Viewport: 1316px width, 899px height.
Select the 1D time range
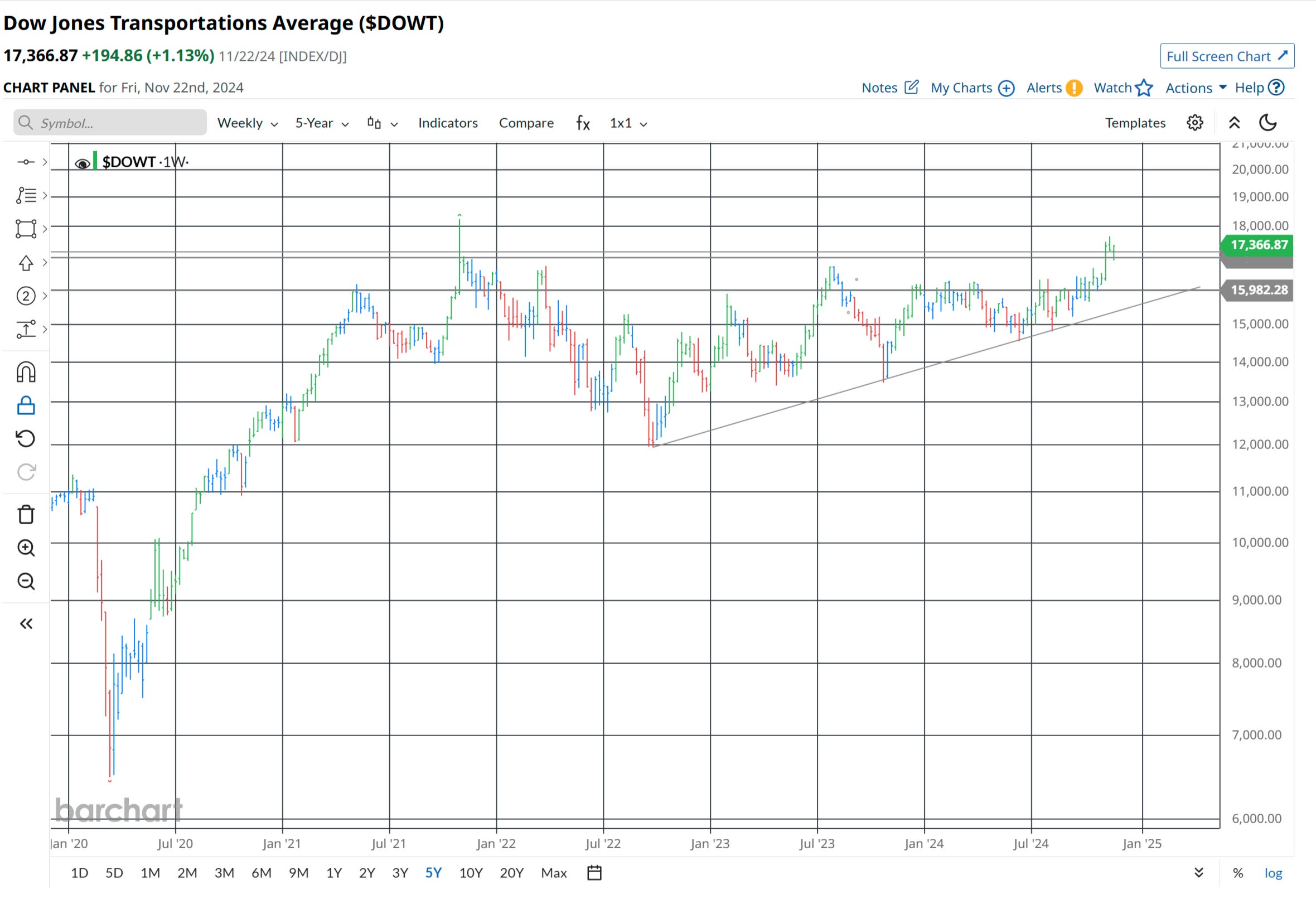(x=79, y=872)
